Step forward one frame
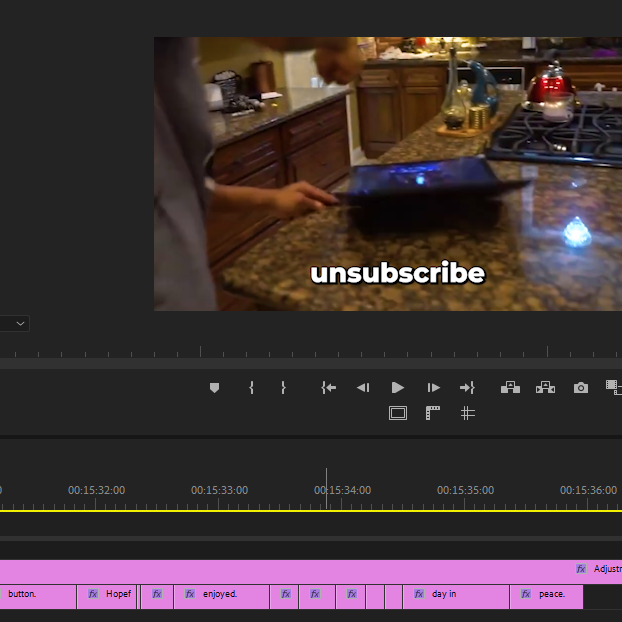The image size is (622, 622). (433, 388)
